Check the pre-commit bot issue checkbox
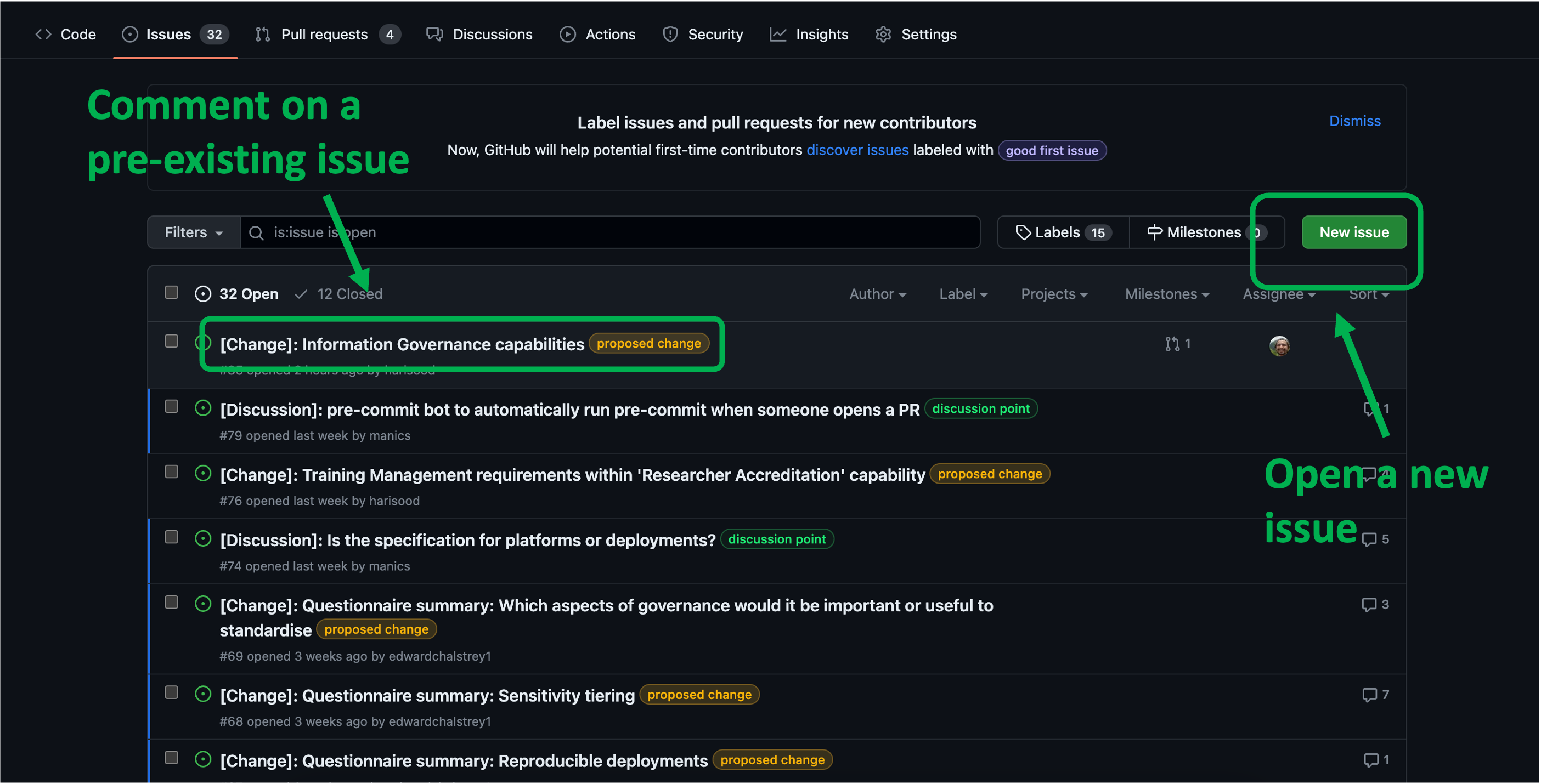This screenshot has height=784, width=1541. click(x=172, y=407)
